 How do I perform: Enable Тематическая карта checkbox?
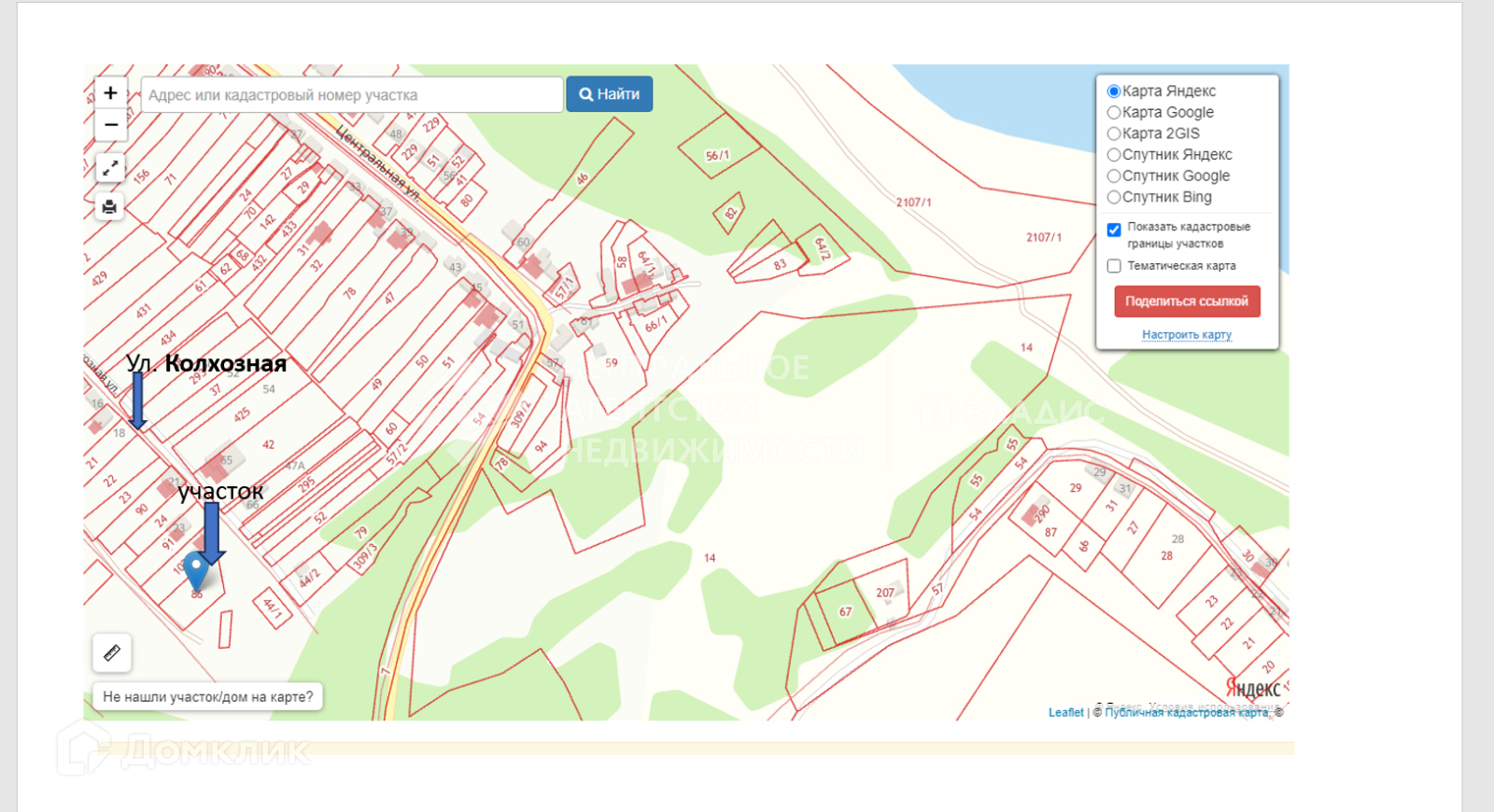(x=1114, y=266)
